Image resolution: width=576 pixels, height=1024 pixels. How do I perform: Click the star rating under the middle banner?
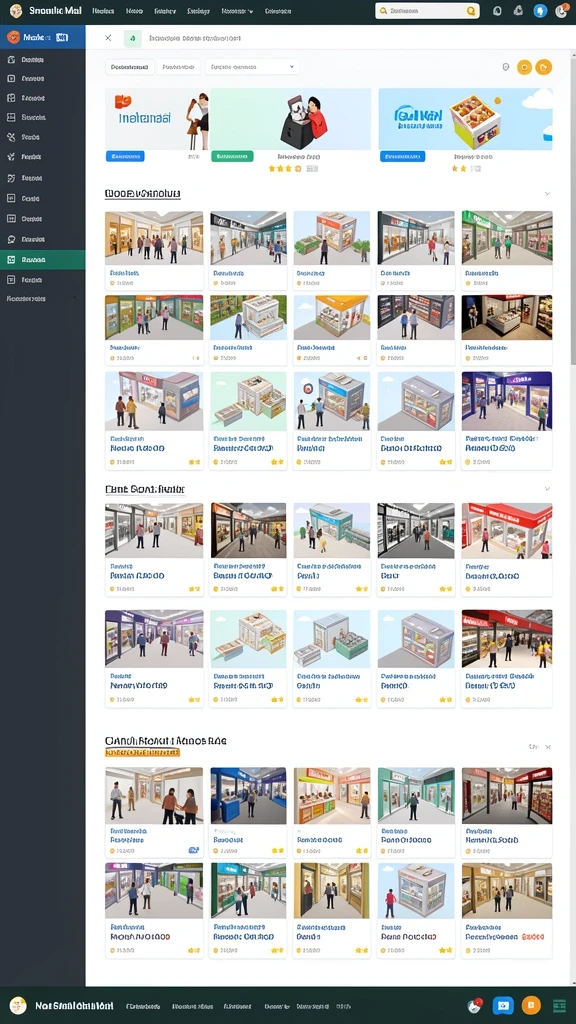pos(285,168)
